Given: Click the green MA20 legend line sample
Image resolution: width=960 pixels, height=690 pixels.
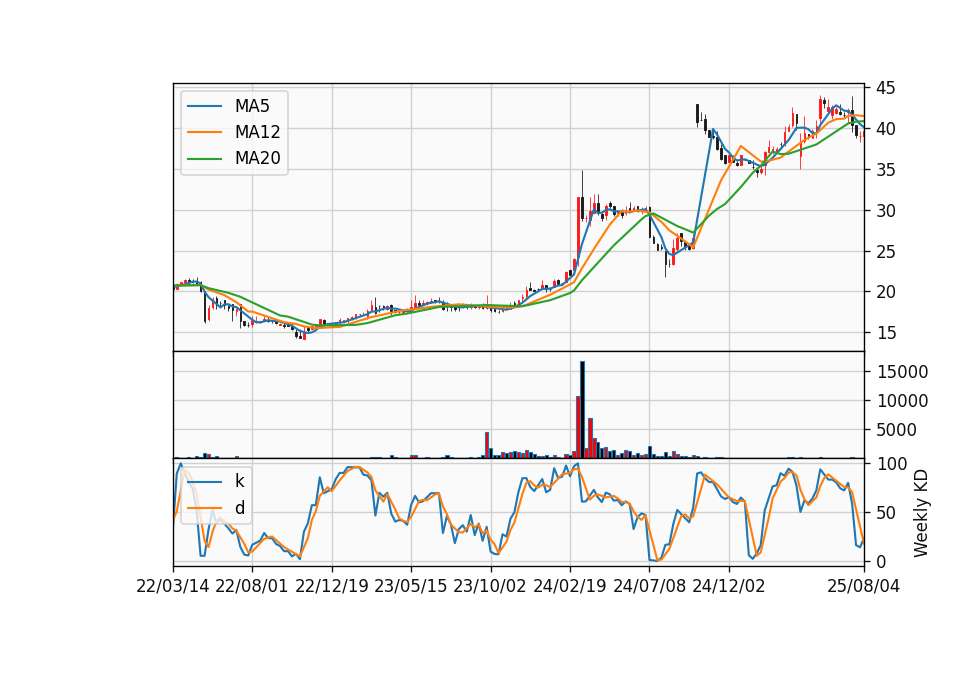Looking at the screenshot, I should point(204,158).
